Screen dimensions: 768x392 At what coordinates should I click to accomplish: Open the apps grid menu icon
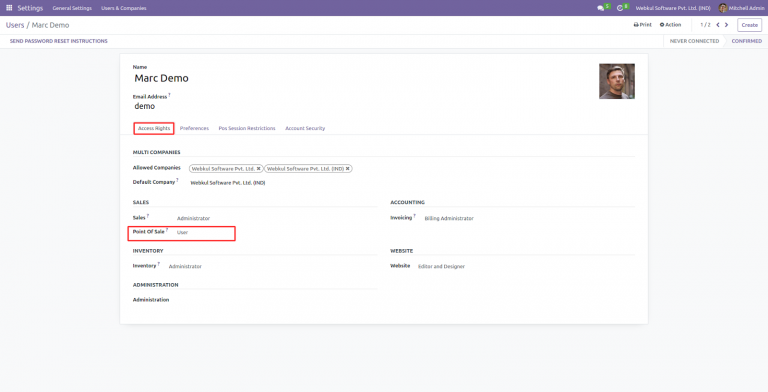9,8
